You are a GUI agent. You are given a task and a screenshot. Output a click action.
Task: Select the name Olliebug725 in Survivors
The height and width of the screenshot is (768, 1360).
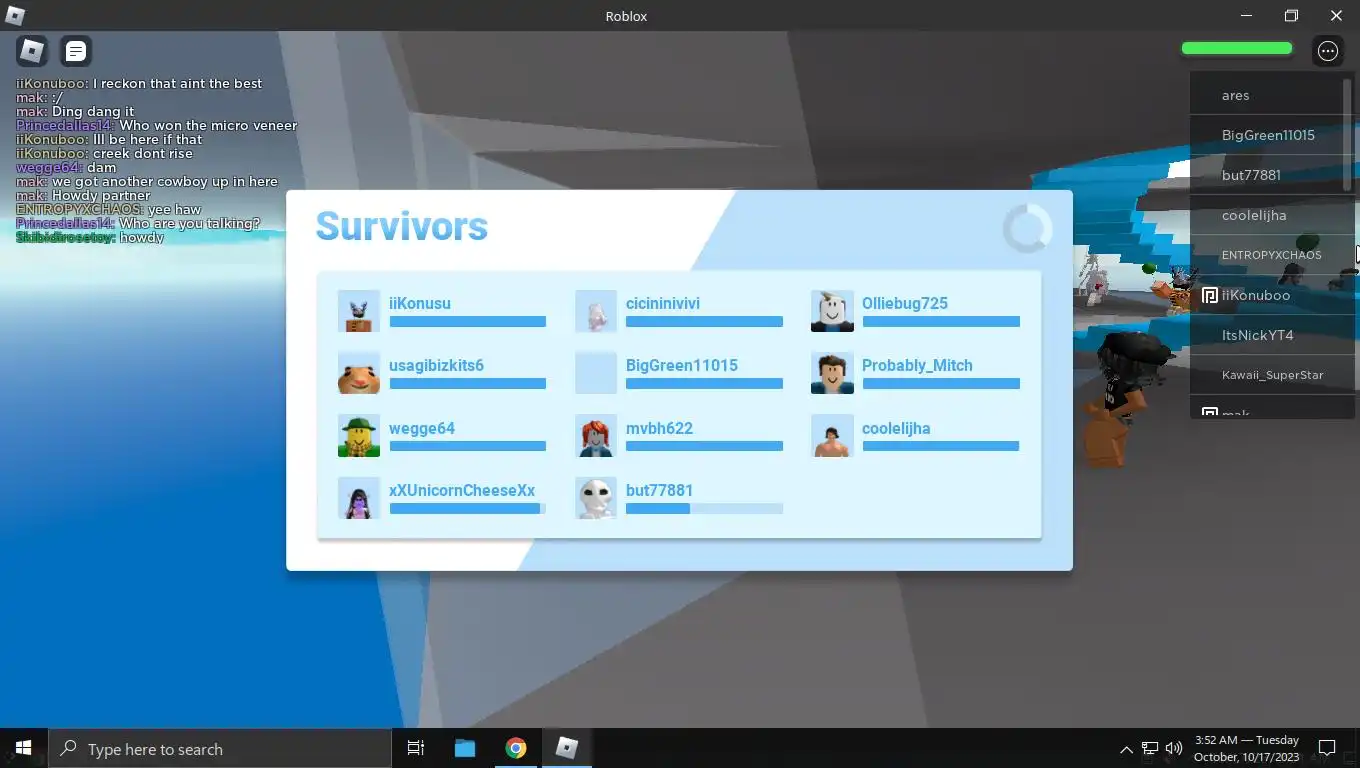click(905, 303)
